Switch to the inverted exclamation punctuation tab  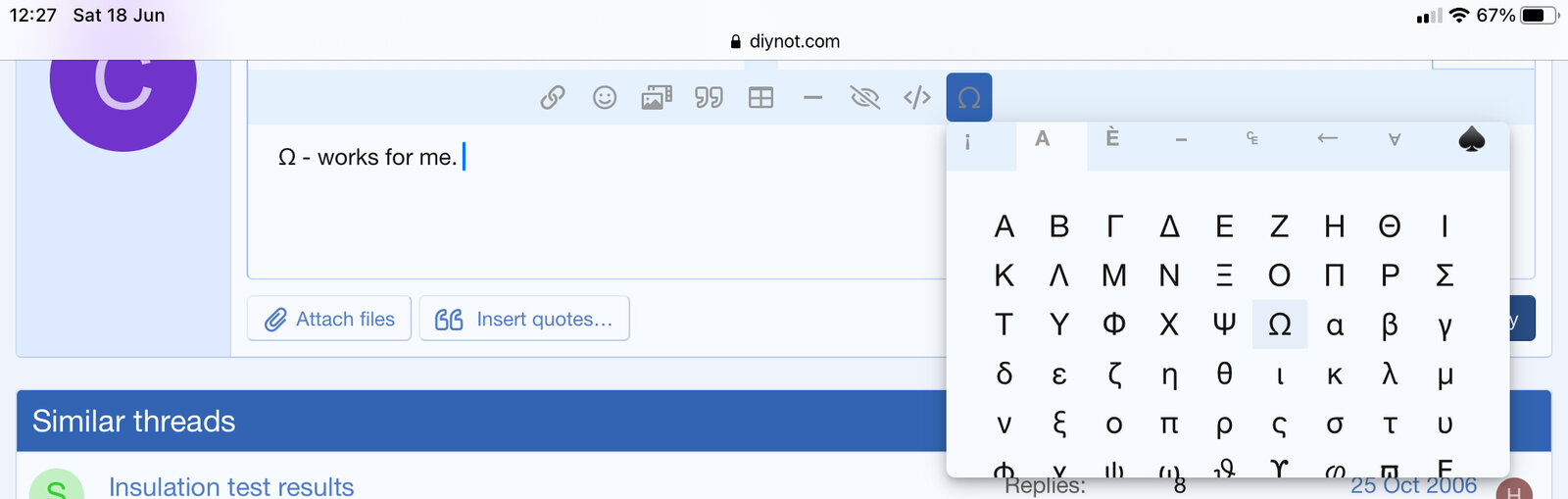click(968, 141)
